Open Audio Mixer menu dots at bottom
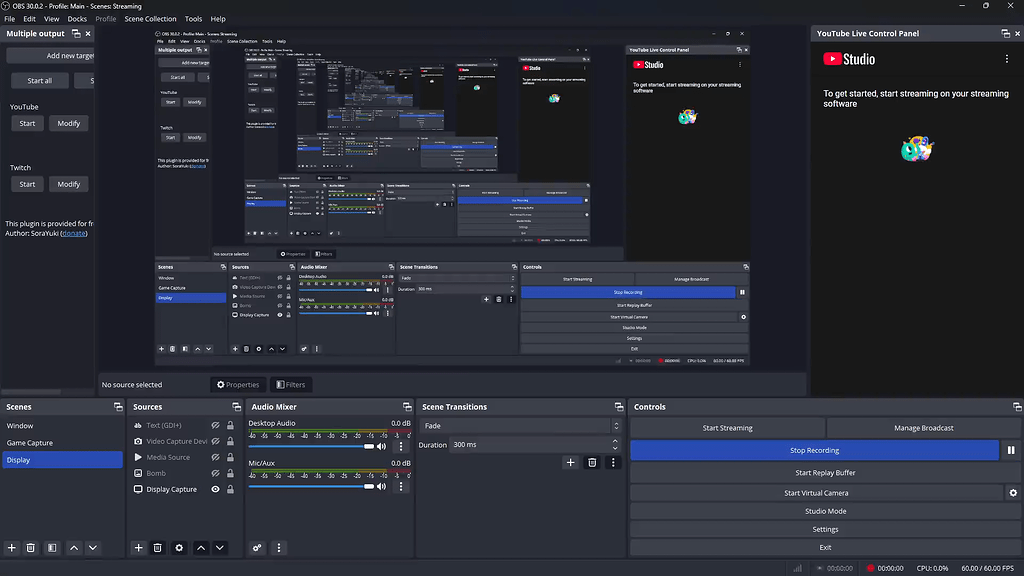The height and width of the screenshot is (576, 1024). click(x=279, y=548)
